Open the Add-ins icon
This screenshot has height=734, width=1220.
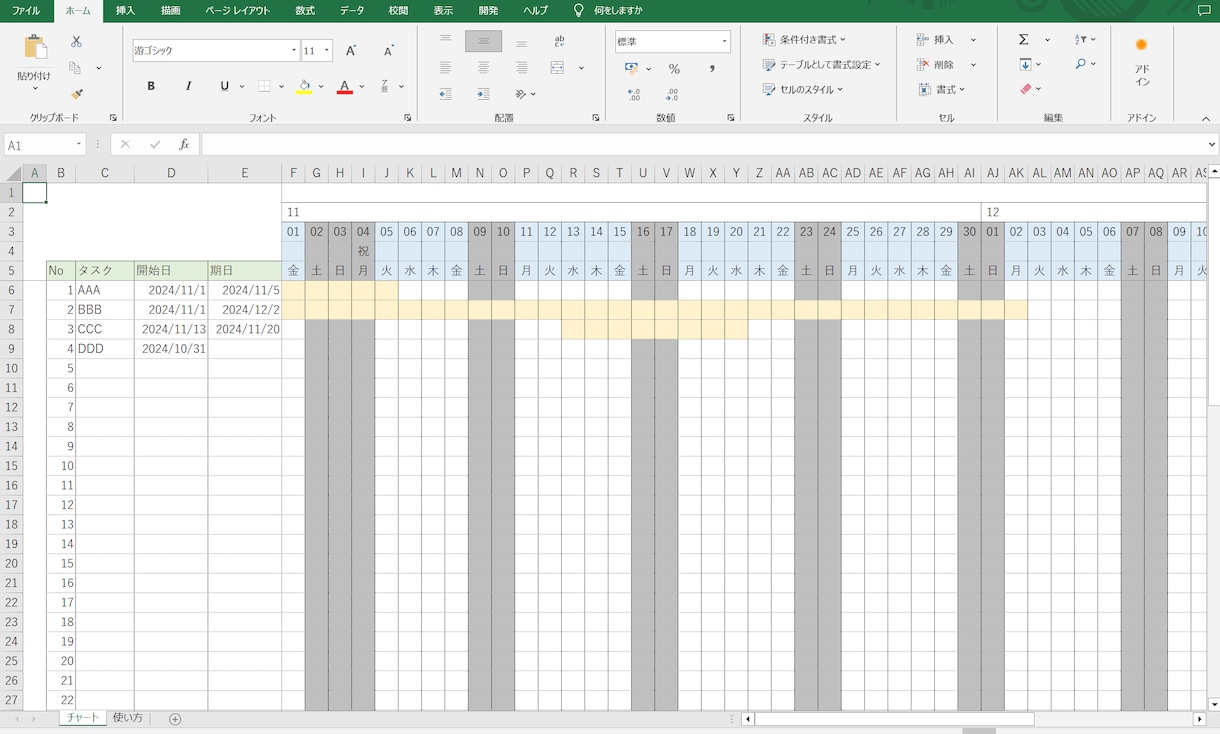coord(1141,62)
